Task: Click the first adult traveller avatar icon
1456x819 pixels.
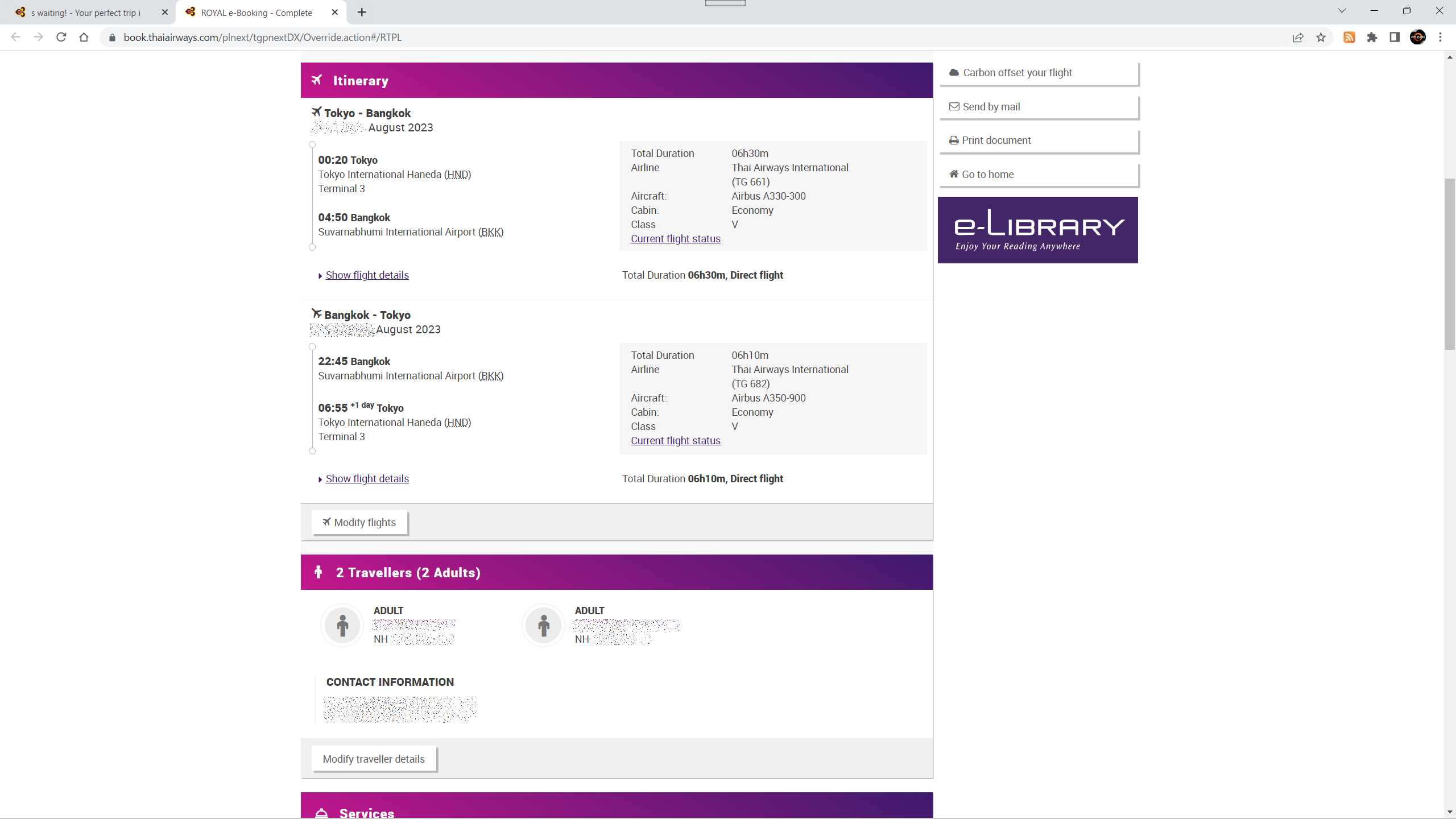Action: [342, 625]
